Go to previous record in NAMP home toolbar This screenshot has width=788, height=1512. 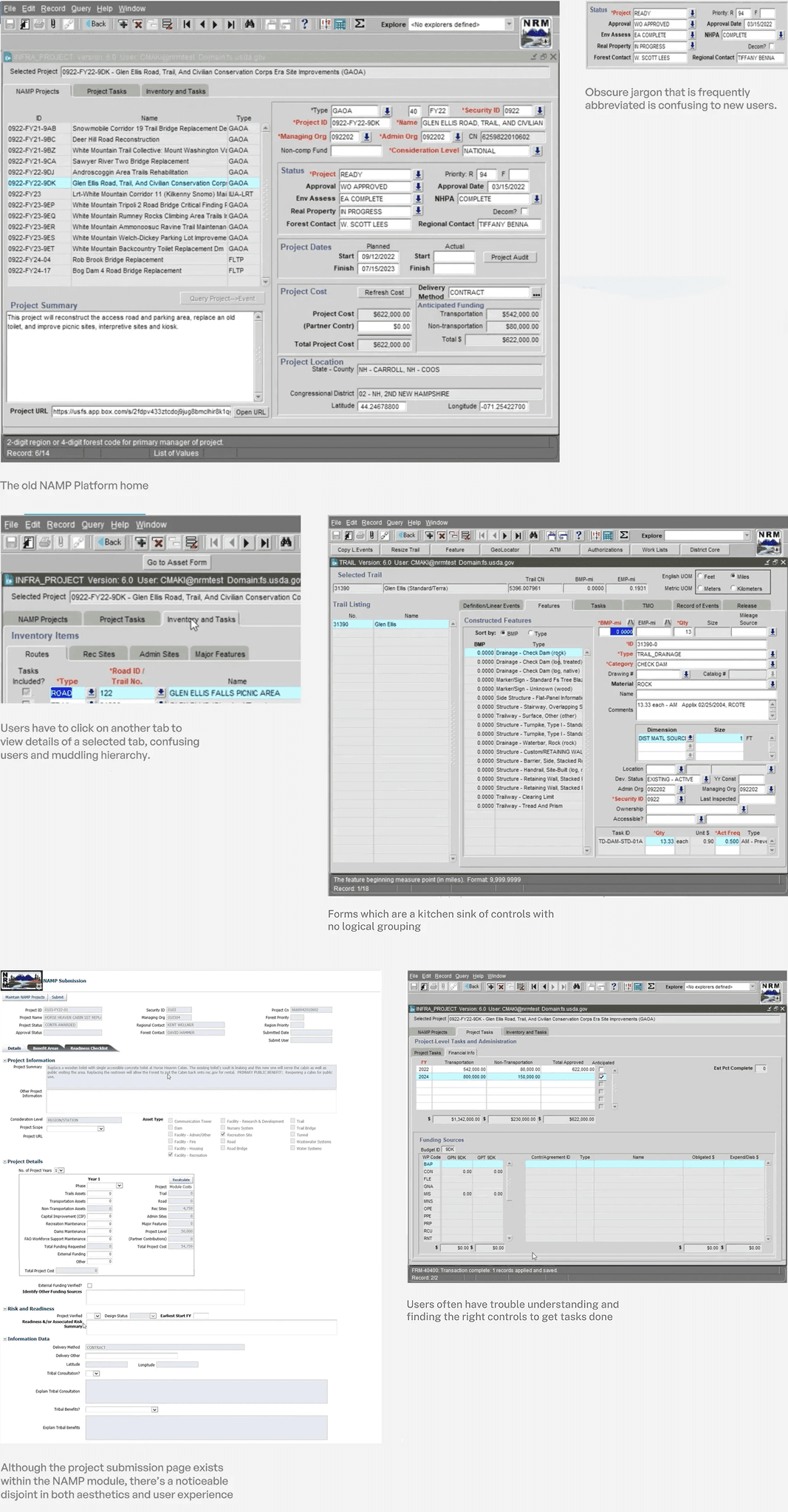point(202,24)
